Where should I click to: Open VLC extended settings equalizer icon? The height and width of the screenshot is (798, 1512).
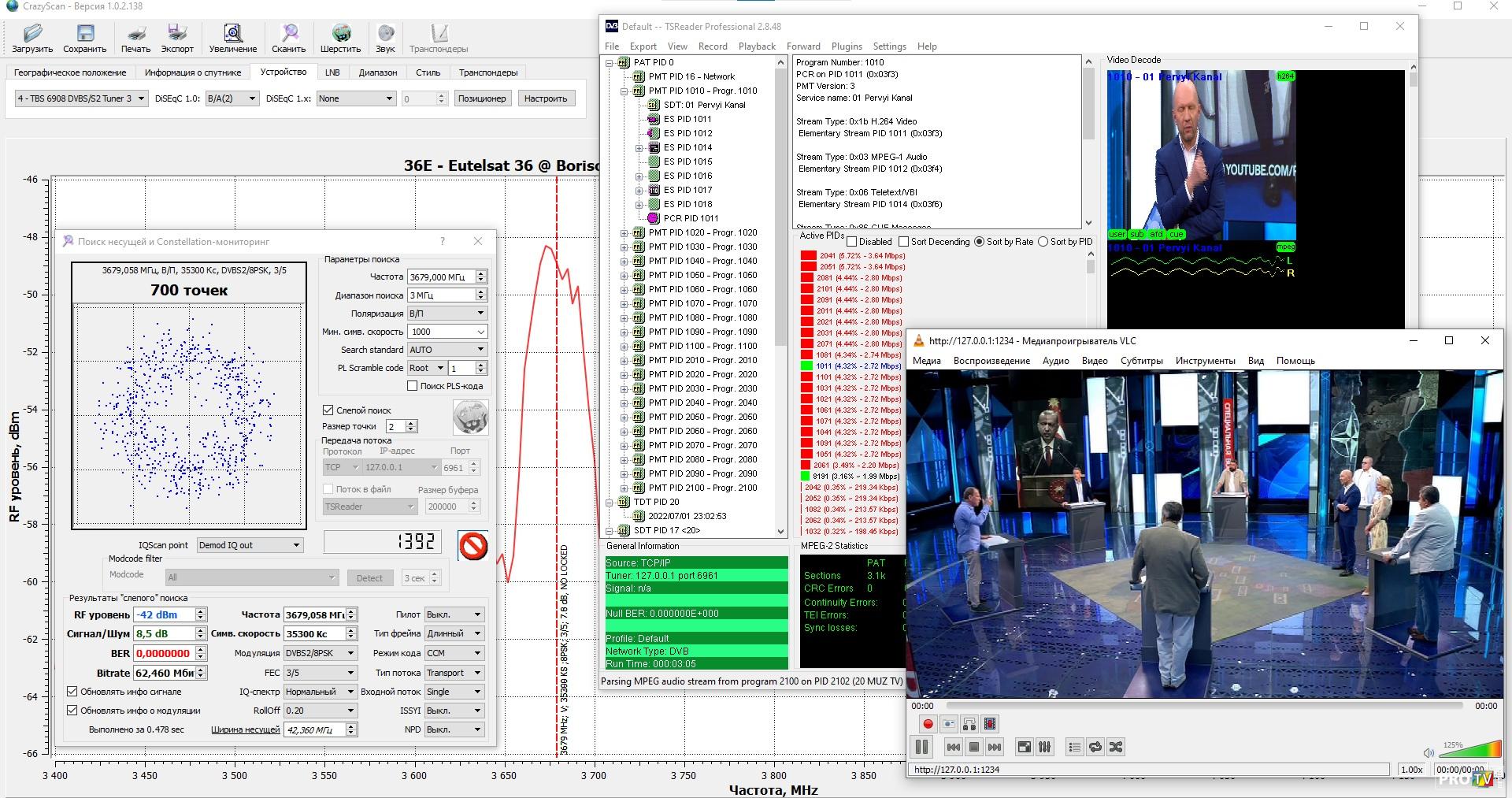(1045, 747)
